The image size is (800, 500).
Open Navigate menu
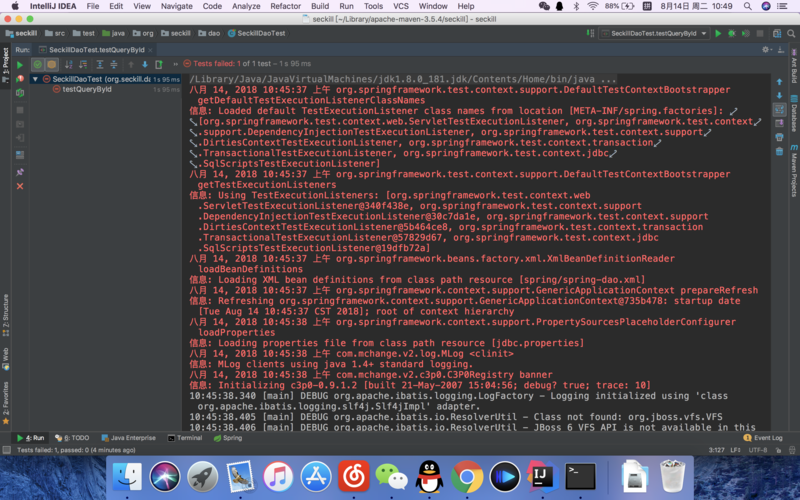point(177,6)
